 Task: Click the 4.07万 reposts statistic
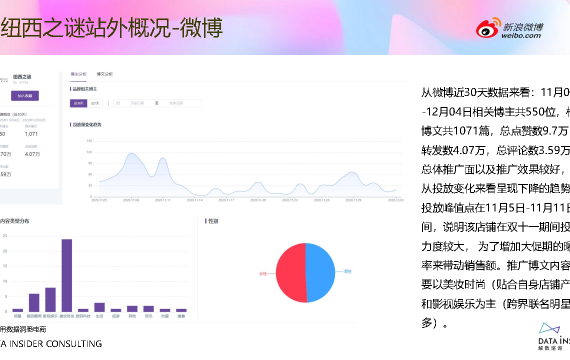(32, 154)
